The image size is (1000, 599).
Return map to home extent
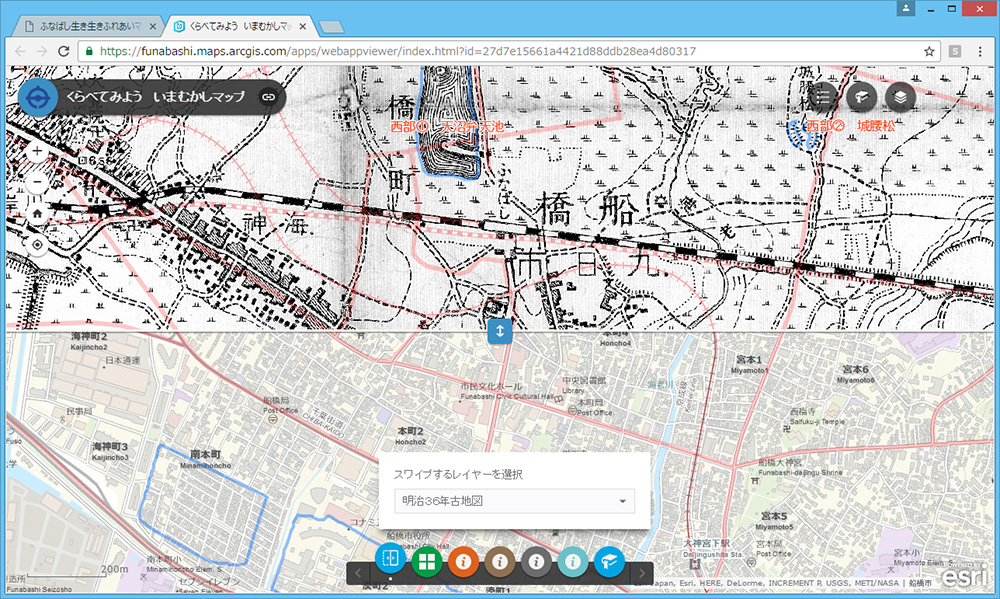37,214
